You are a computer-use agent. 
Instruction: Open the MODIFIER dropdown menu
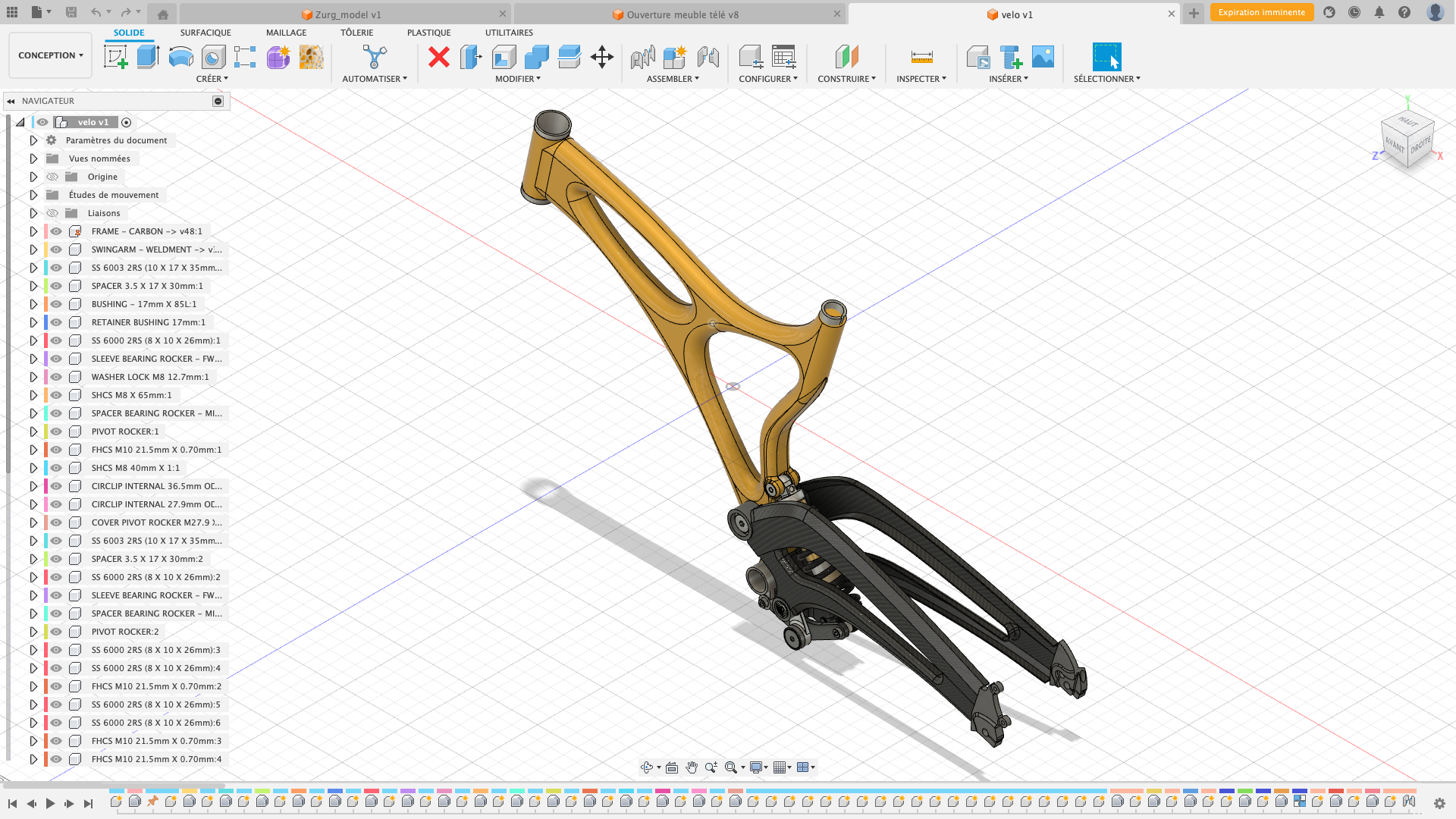518,79
